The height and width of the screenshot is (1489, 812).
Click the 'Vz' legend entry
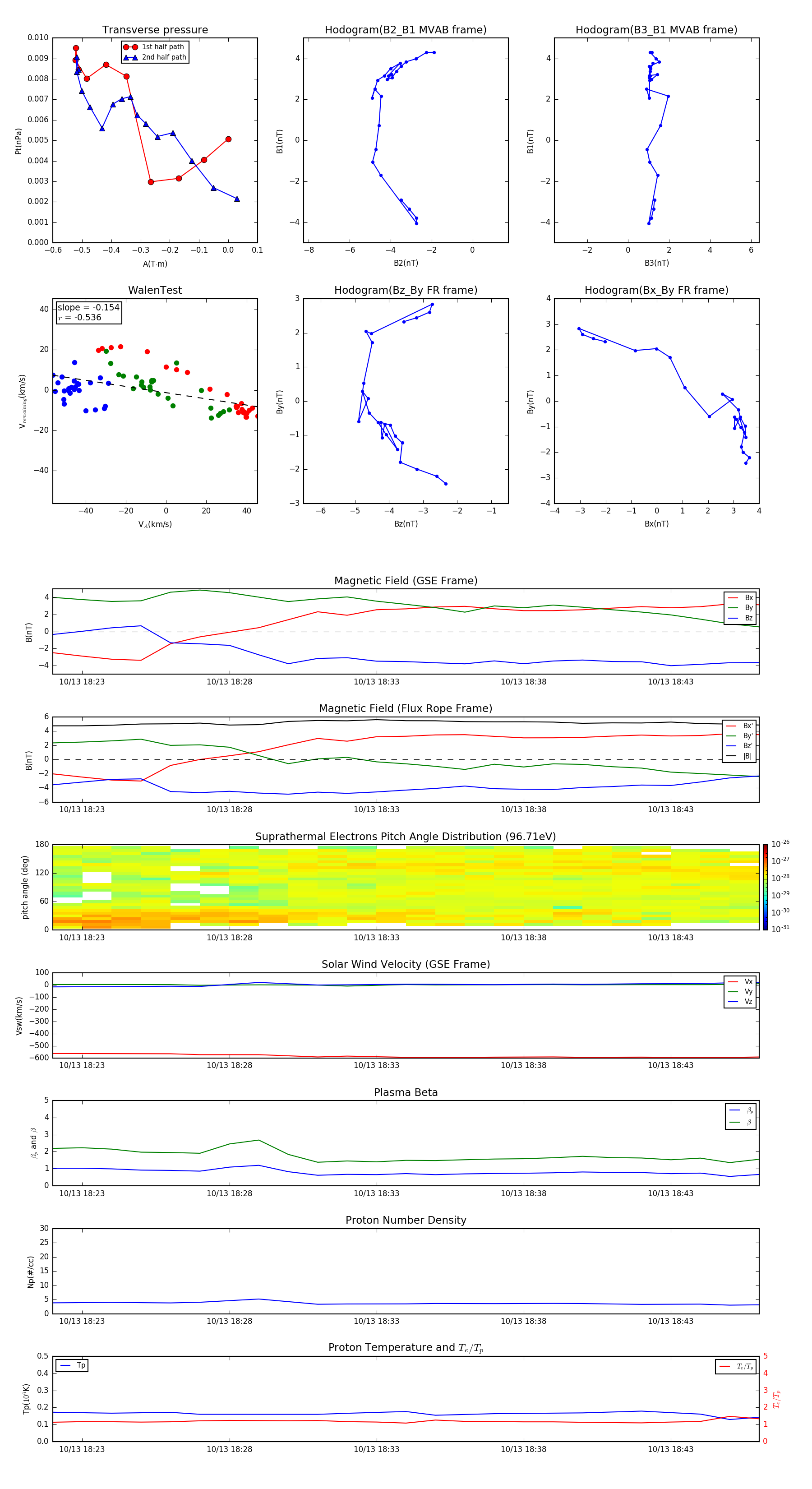[x=741, y=1002]
